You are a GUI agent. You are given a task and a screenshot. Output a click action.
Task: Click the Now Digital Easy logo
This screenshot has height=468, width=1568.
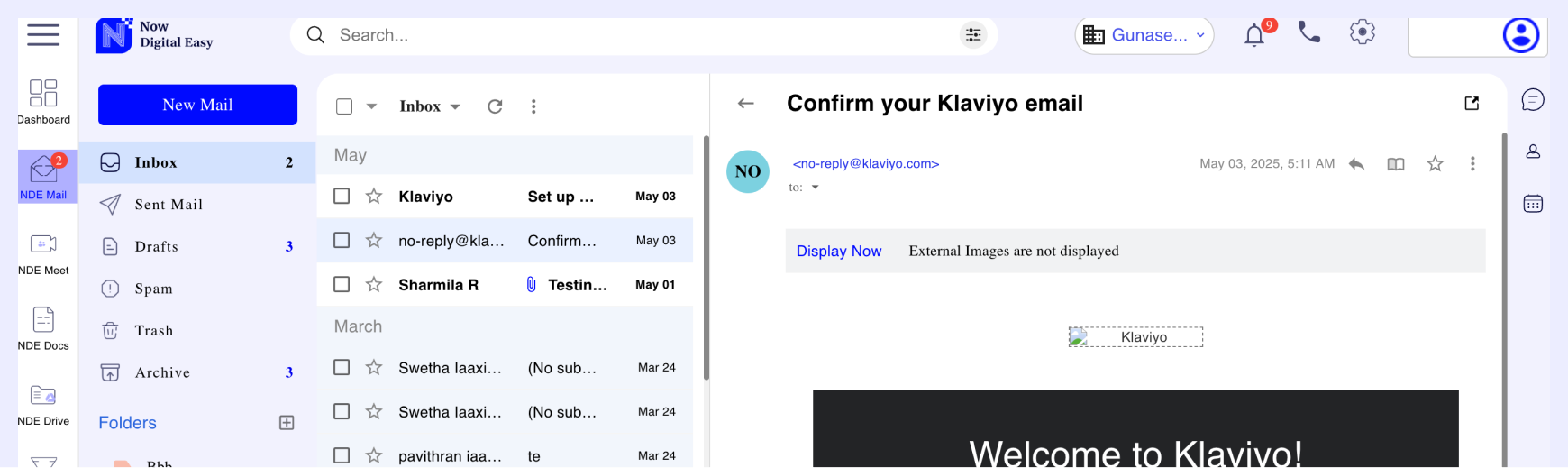pyautogui.click(x=154, y=35)
